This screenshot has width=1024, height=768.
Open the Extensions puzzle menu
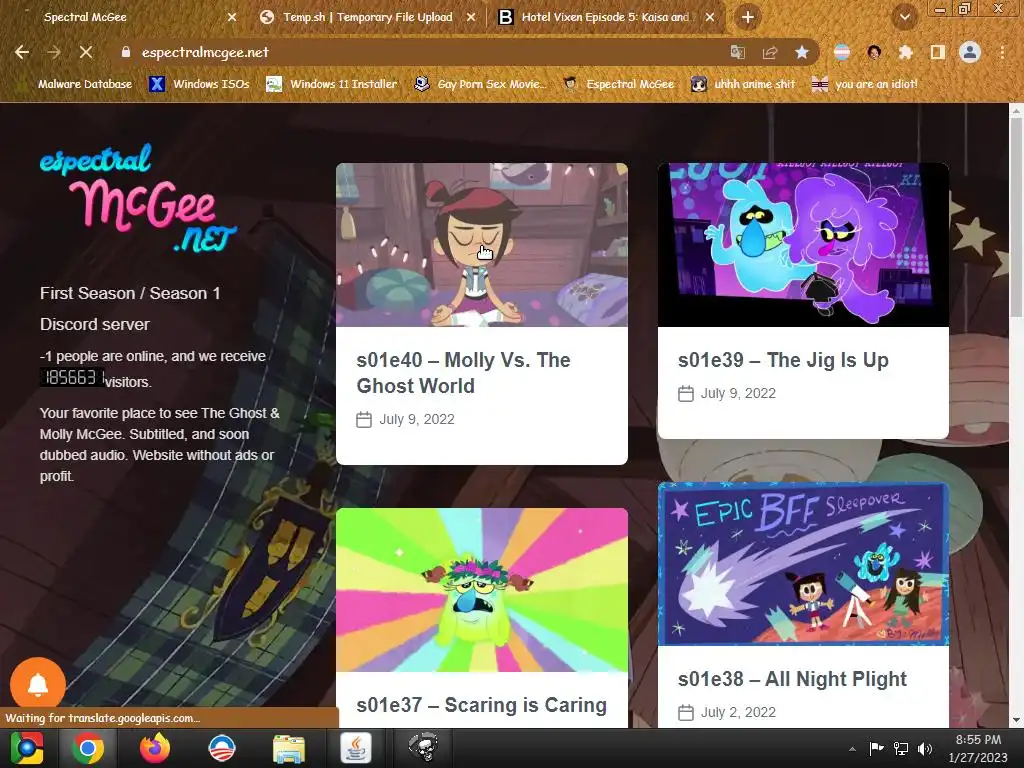[x=906, y=52]
